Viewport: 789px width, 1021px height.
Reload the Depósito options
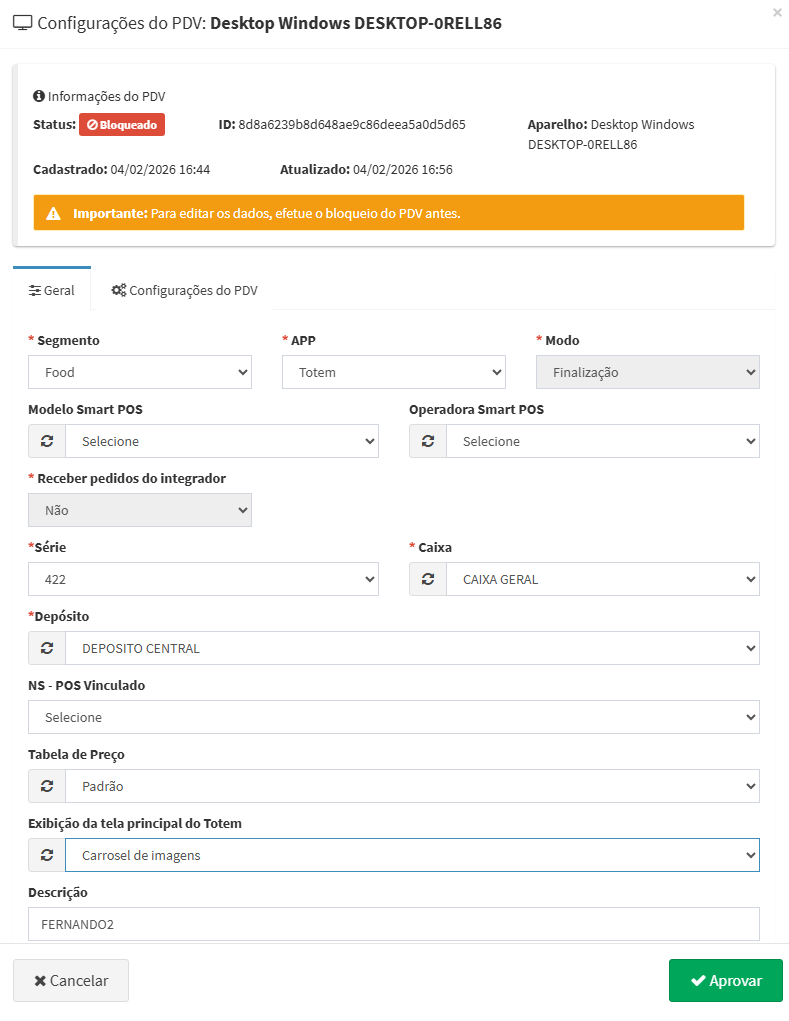coord(47,648)
